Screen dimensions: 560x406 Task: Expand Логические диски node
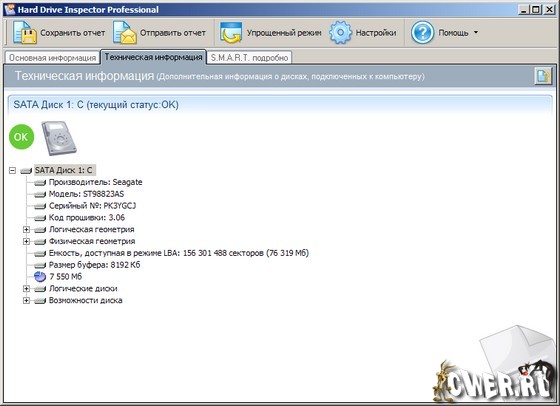26,289
